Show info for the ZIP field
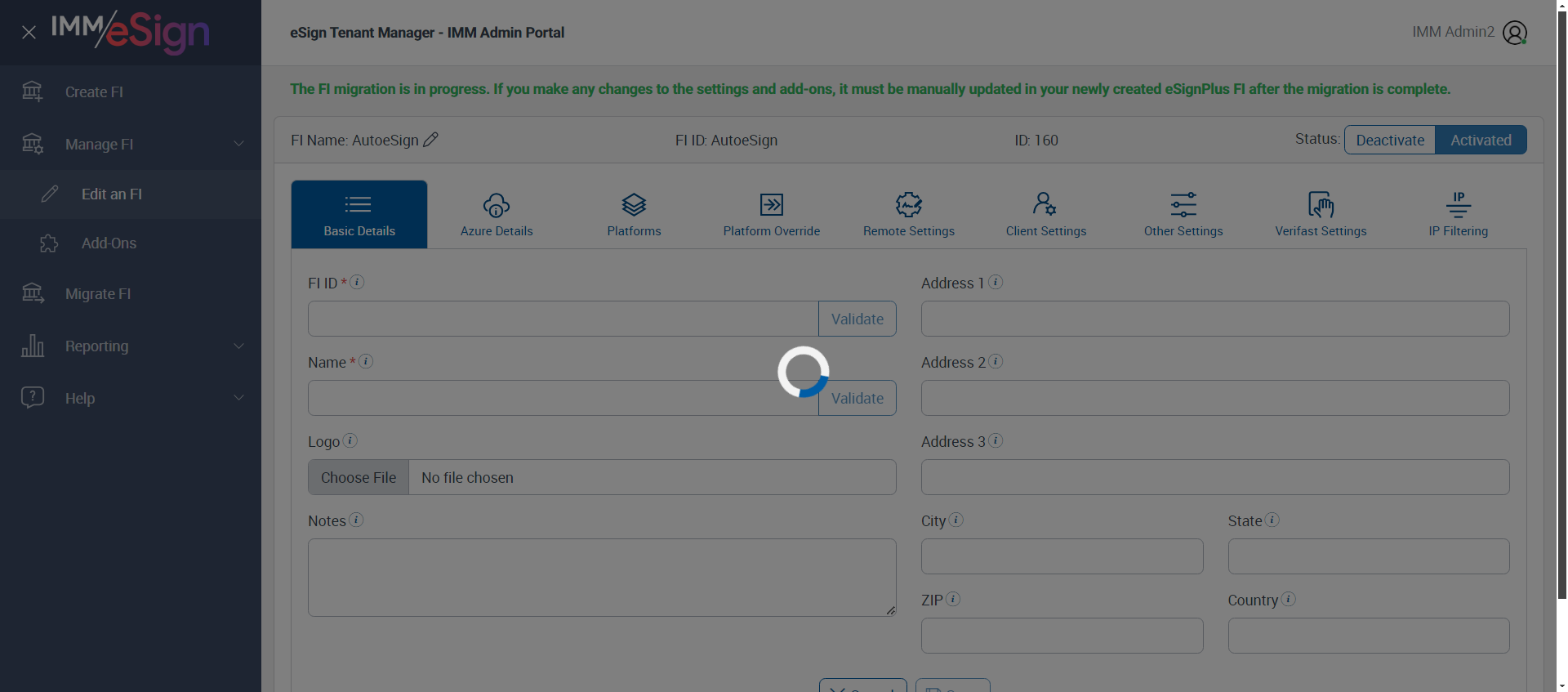Screen dimensions: 1568x692 click(x=953, y=599)
